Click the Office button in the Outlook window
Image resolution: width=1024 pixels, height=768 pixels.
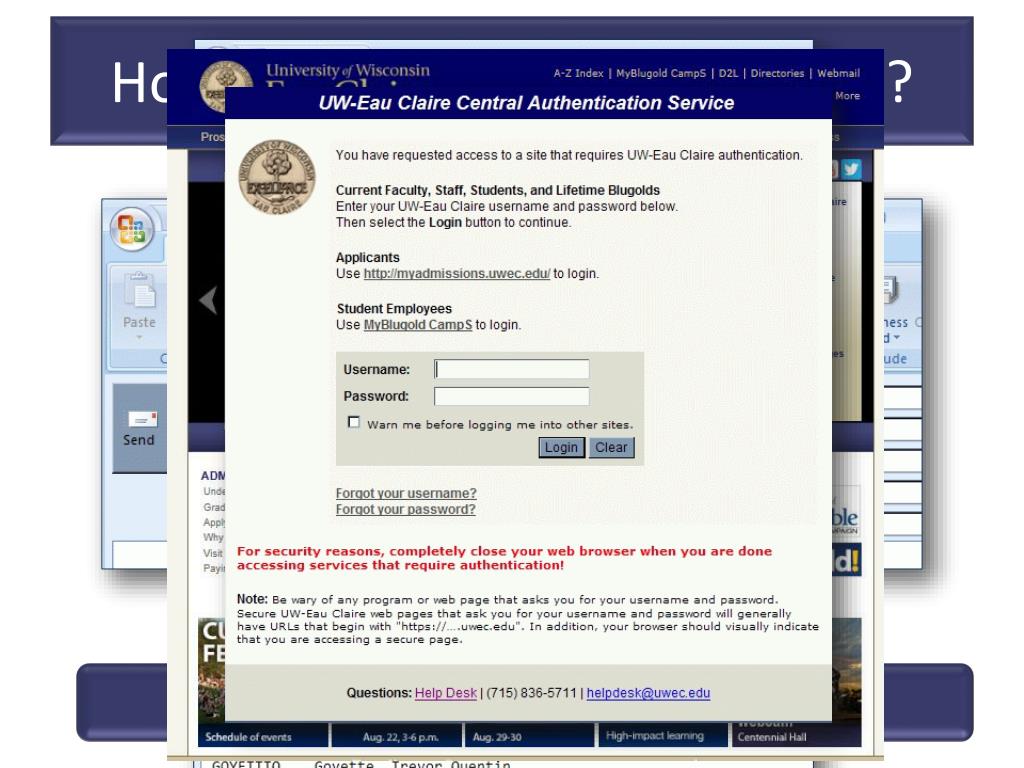pos(132,230)
